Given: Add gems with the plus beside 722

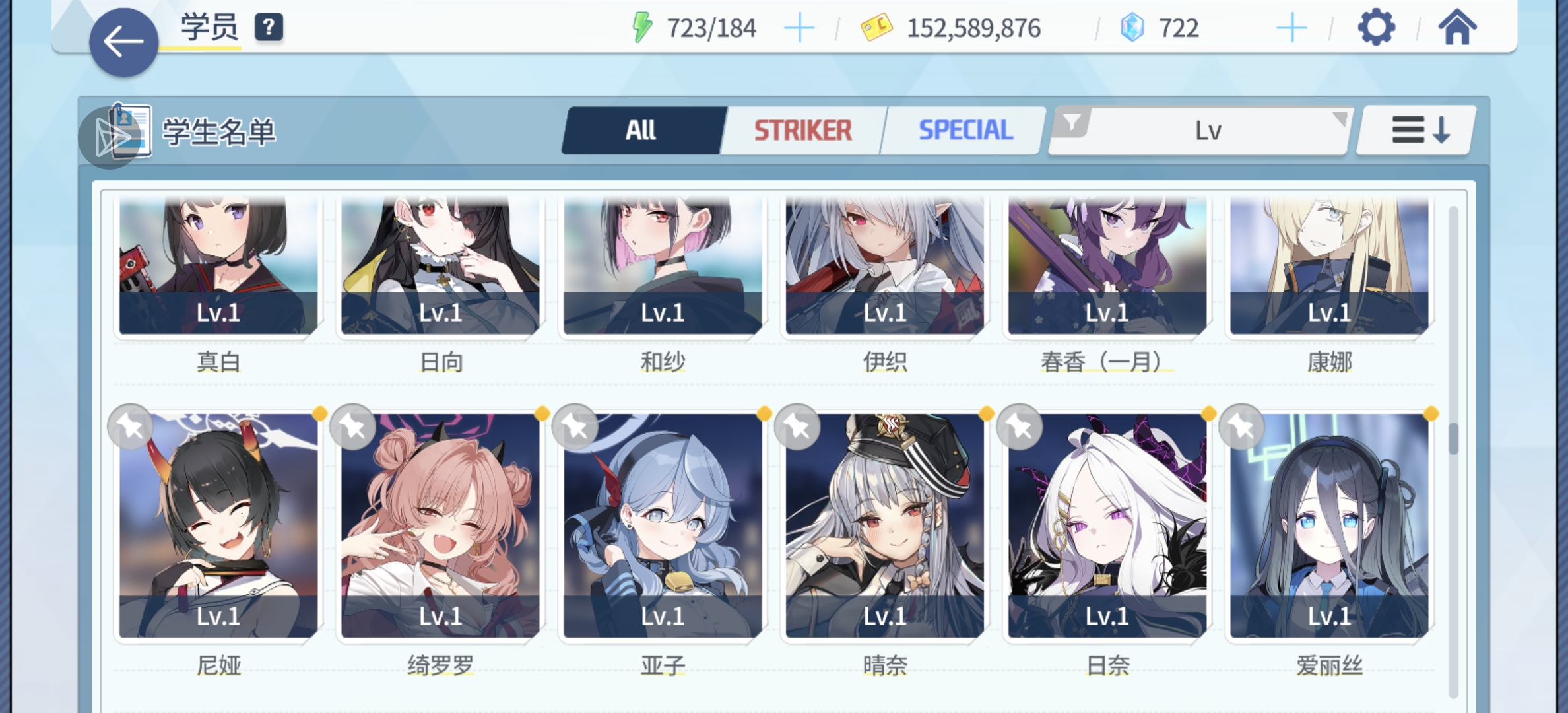Looking at the screenshot, I should (x=1291, y=28).
